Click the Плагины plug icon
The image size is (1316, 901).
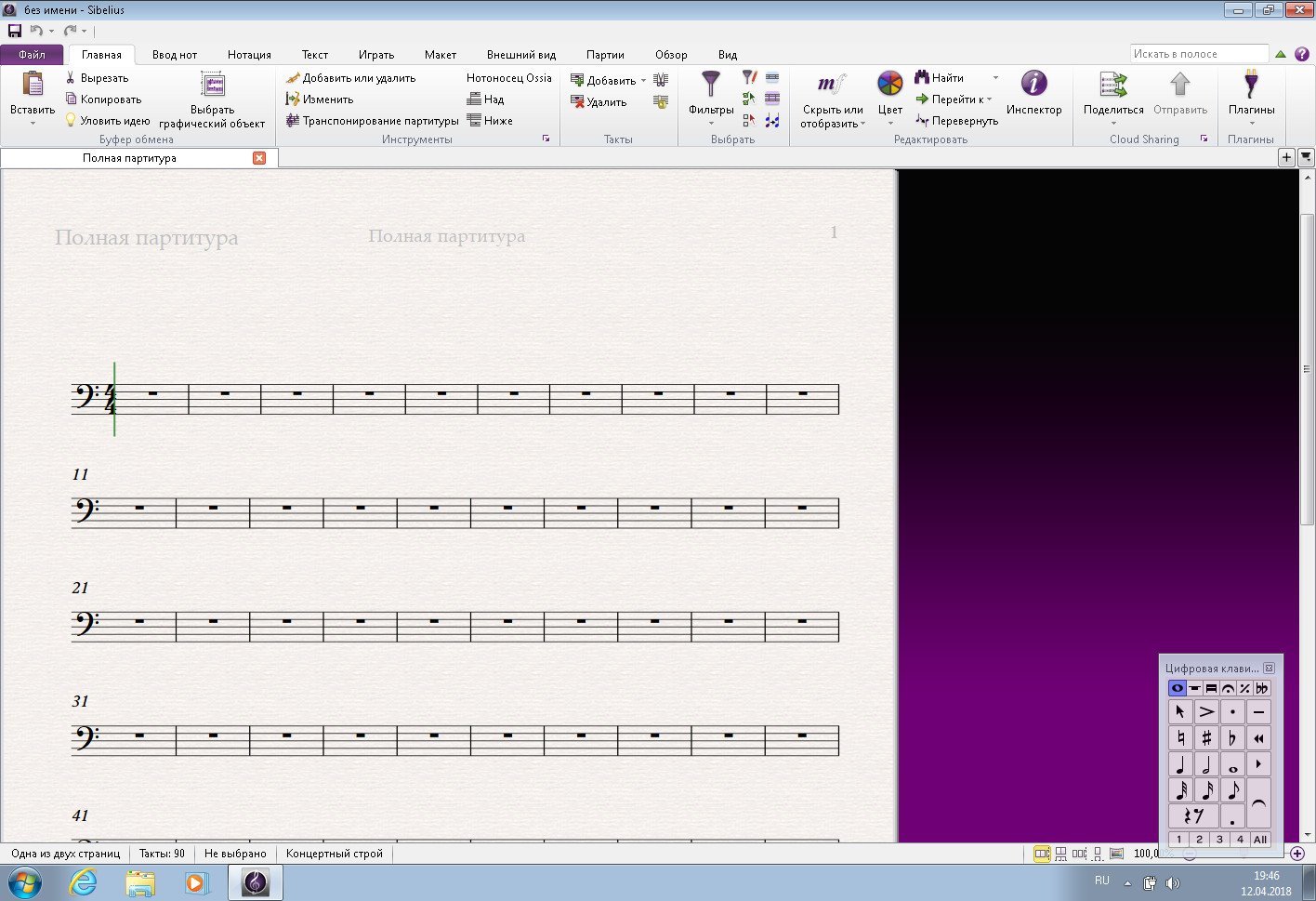click(1251, 84)
